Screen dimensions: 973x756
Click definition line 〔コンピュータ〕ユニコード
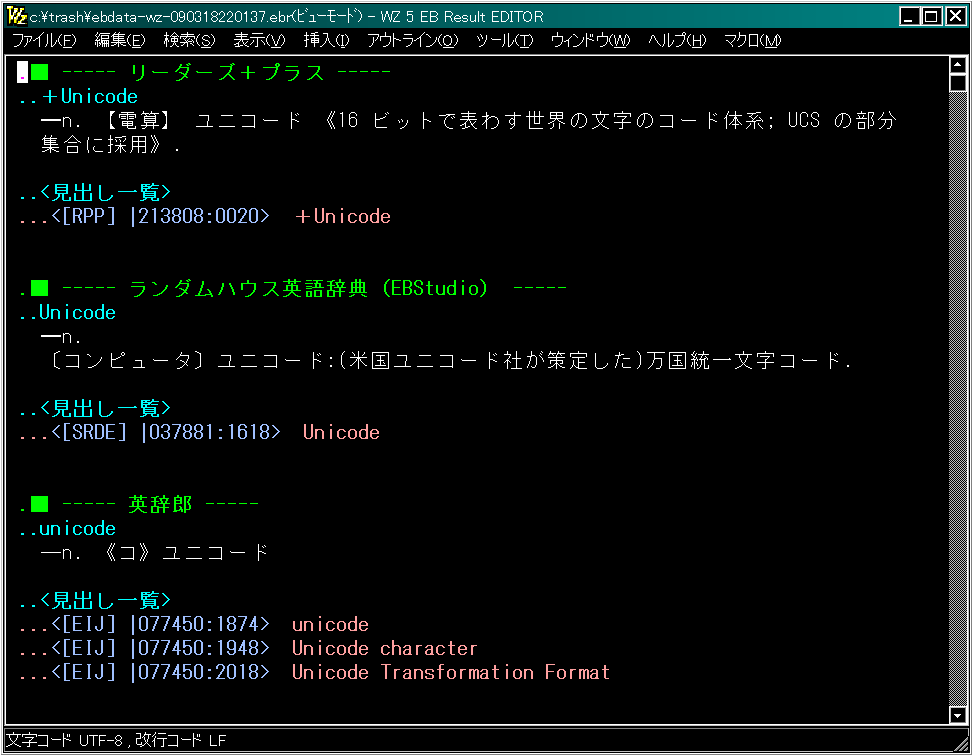pos(449,361)
